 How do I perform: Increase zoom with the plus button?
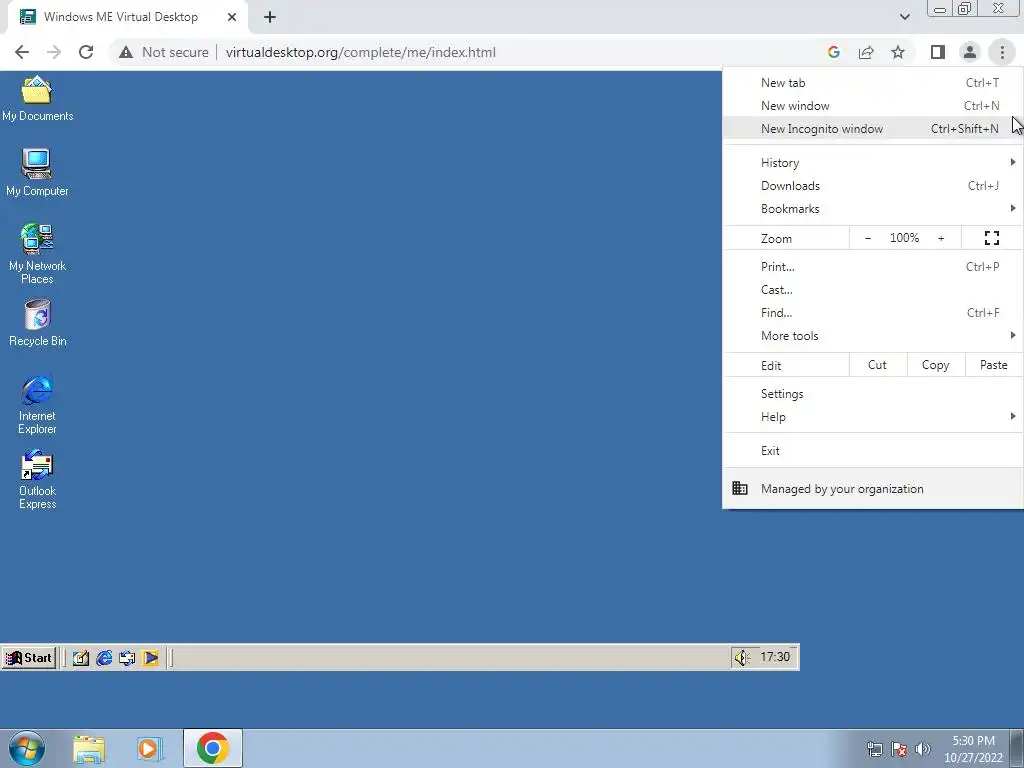click(x=941, y=238)
